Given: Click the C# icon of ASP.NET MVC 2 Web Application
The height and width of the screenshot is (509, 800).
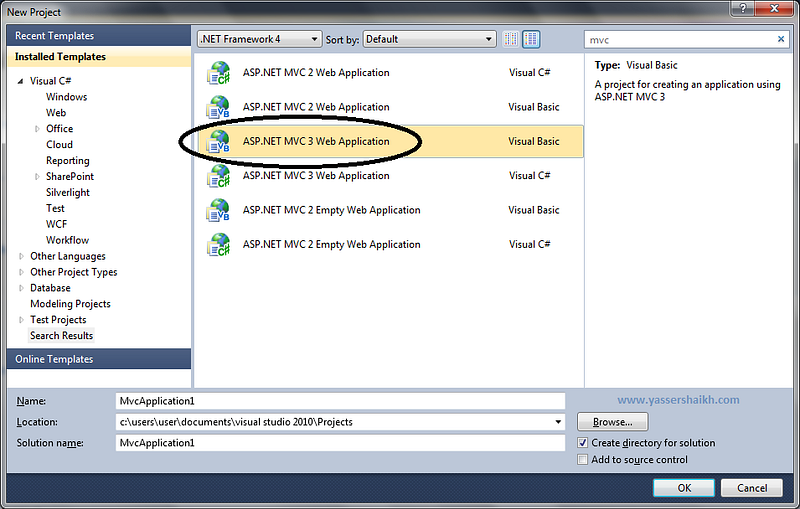Looking at the screenshot, I should (x=218, y=73).
